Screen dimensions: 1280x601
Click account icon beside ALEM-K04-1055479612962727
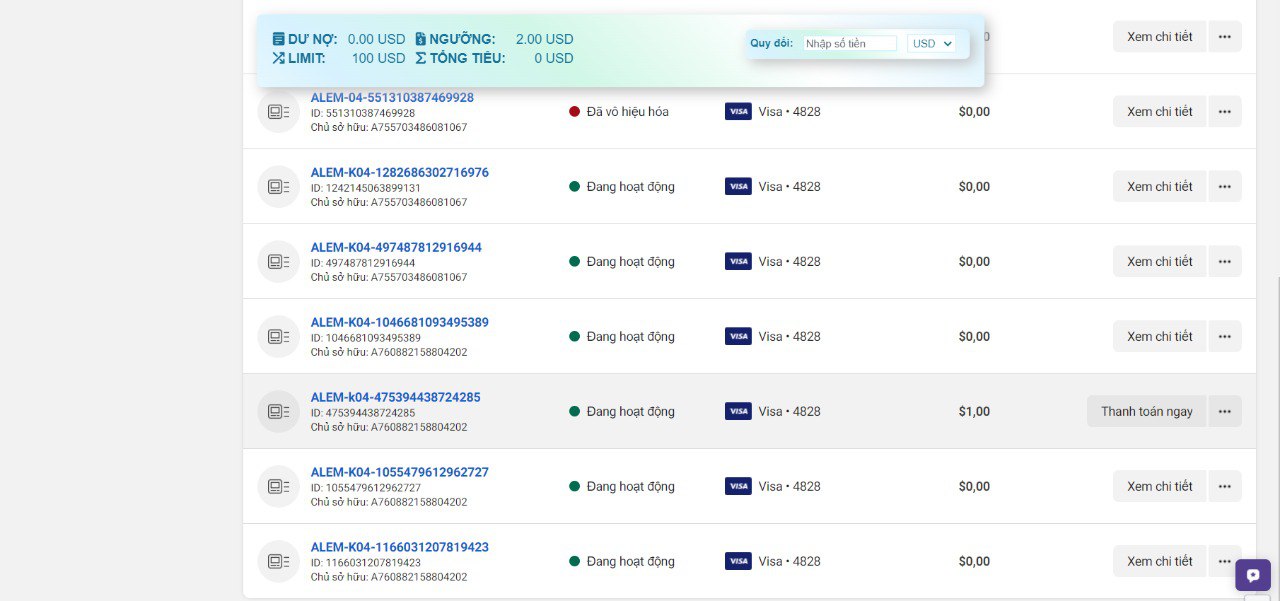click(x=278, y=486)
